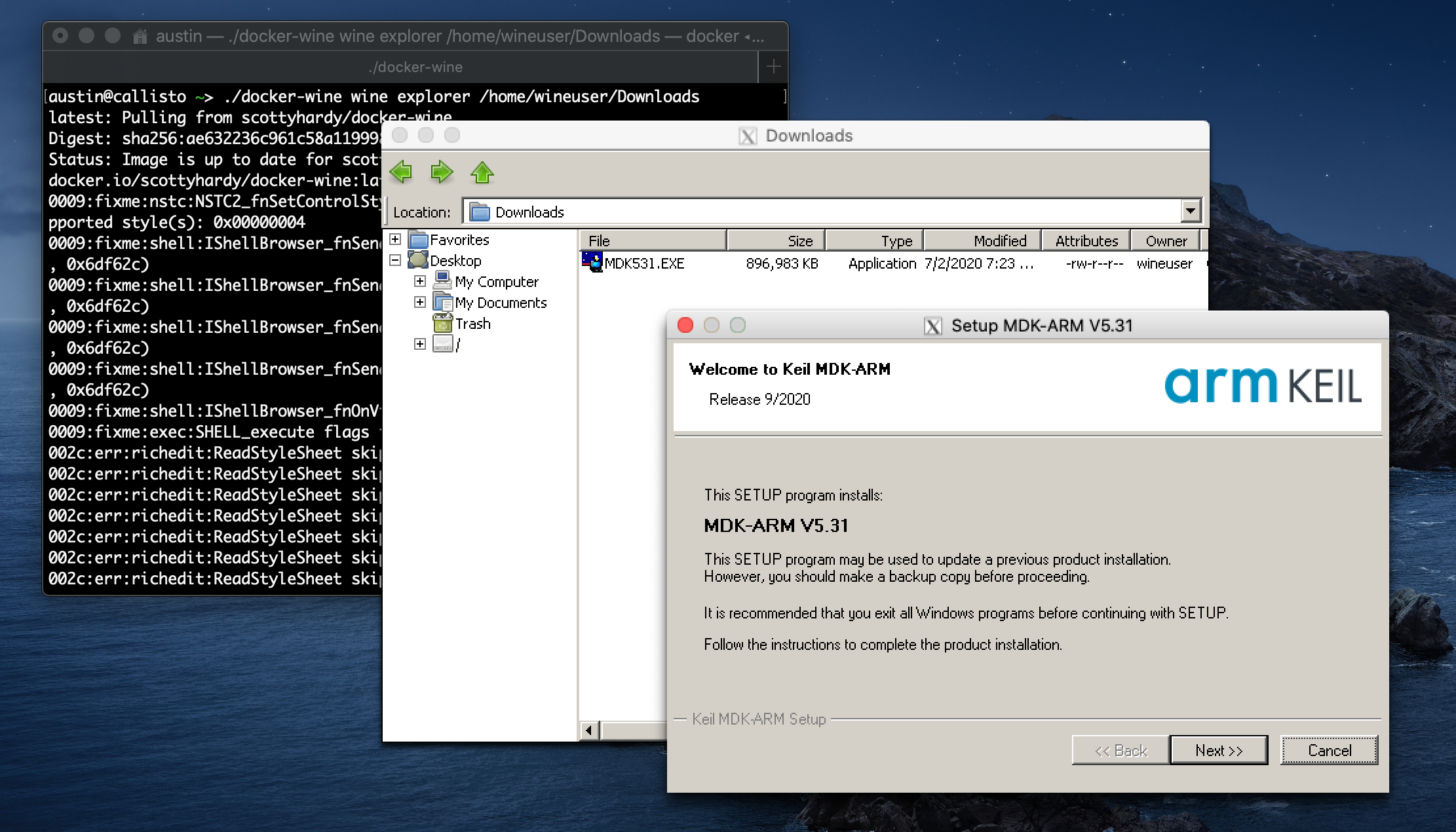Click the green back arrow icon
Image resolution: width=1456 pixels, height=832 pixels.
401,172
